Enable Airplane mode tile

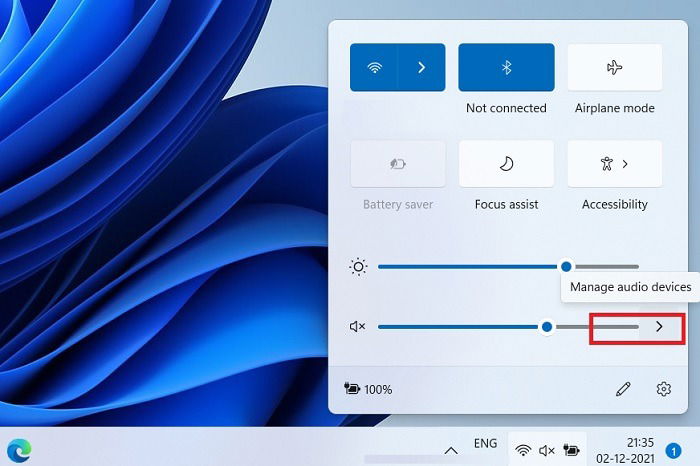point(615,67)
